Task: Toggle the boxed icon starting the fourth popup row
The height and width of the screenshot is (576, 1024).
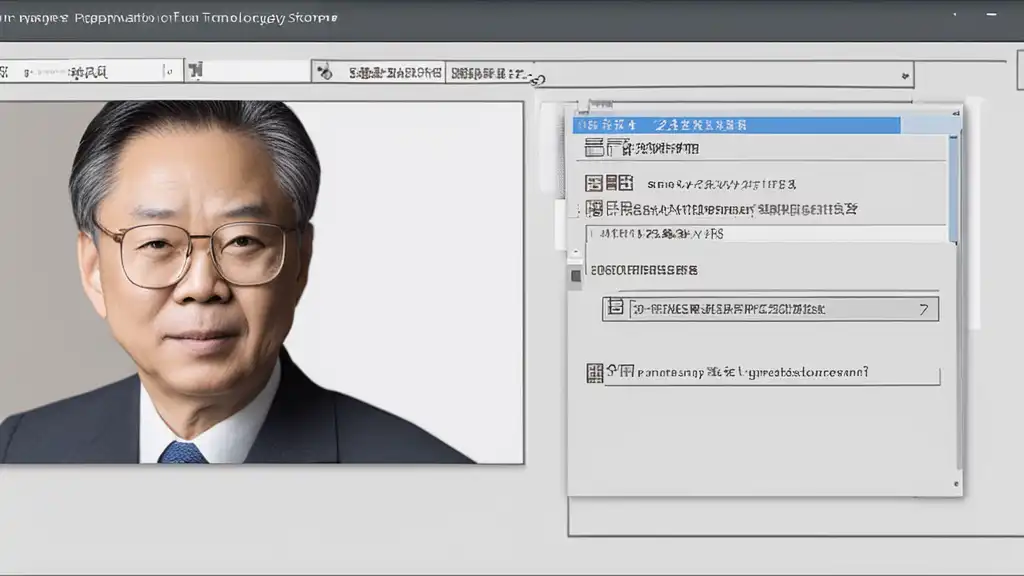Action: [x=594, y=209]
